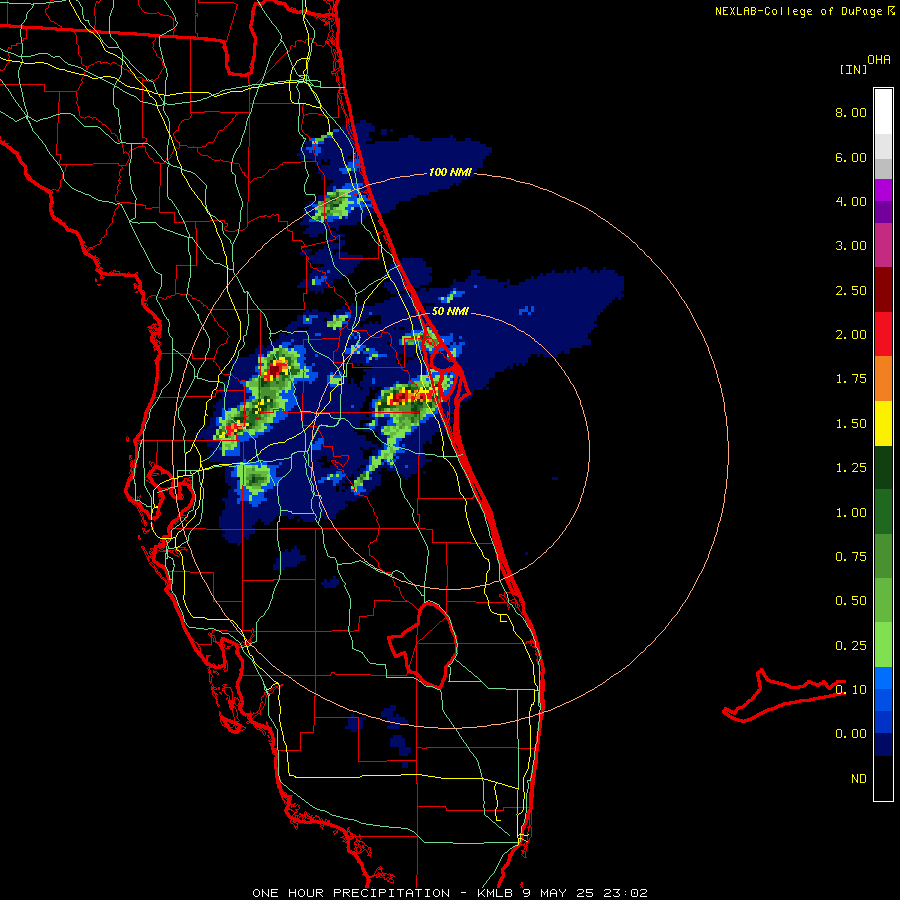This screenshot has width=900, height=900.
Task: Click the 2.00 legend value
Action: [851, 335]
